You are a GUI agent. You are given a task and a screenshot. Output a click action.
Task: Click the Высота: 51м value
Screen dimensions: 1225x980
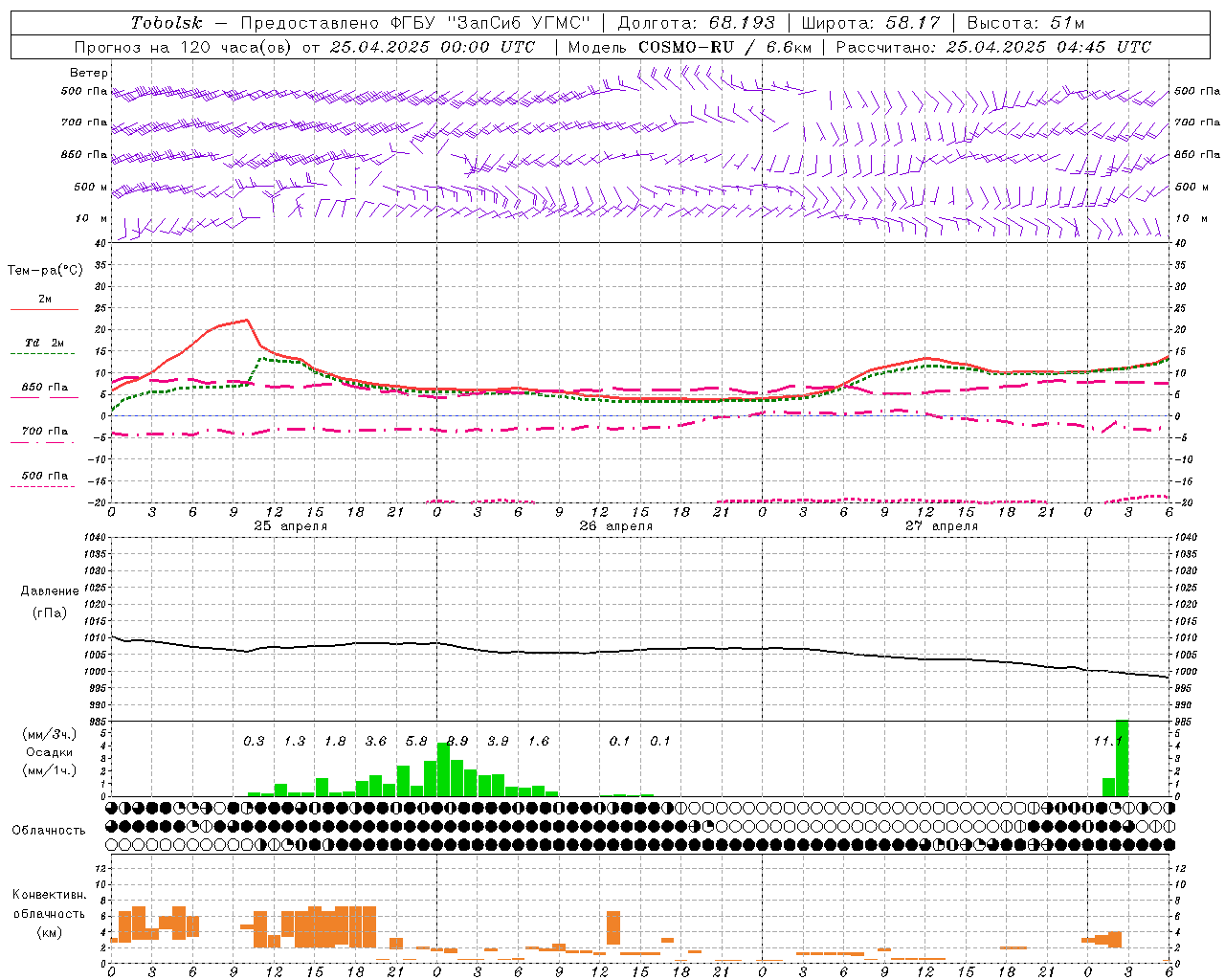click(1026, 23)
